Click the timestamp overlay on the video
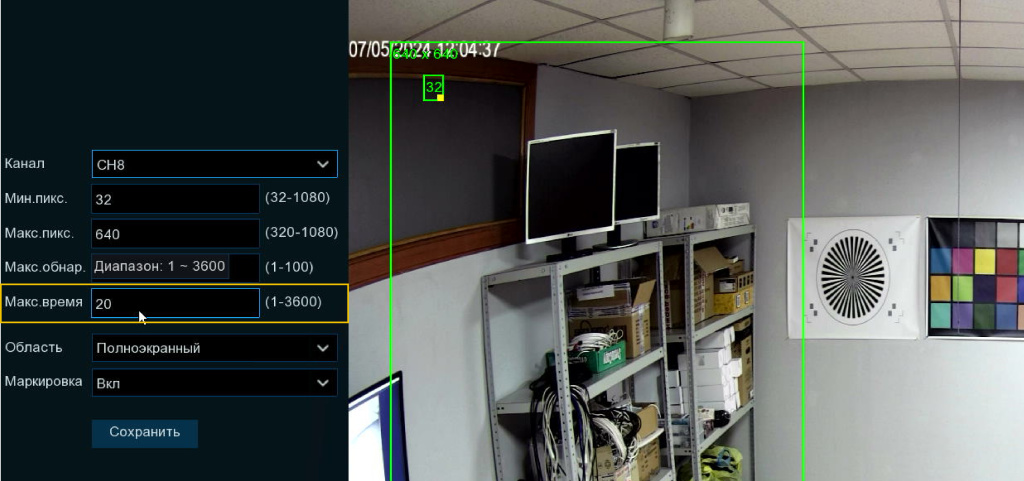 pyautogui.click(x=425, y=50)
